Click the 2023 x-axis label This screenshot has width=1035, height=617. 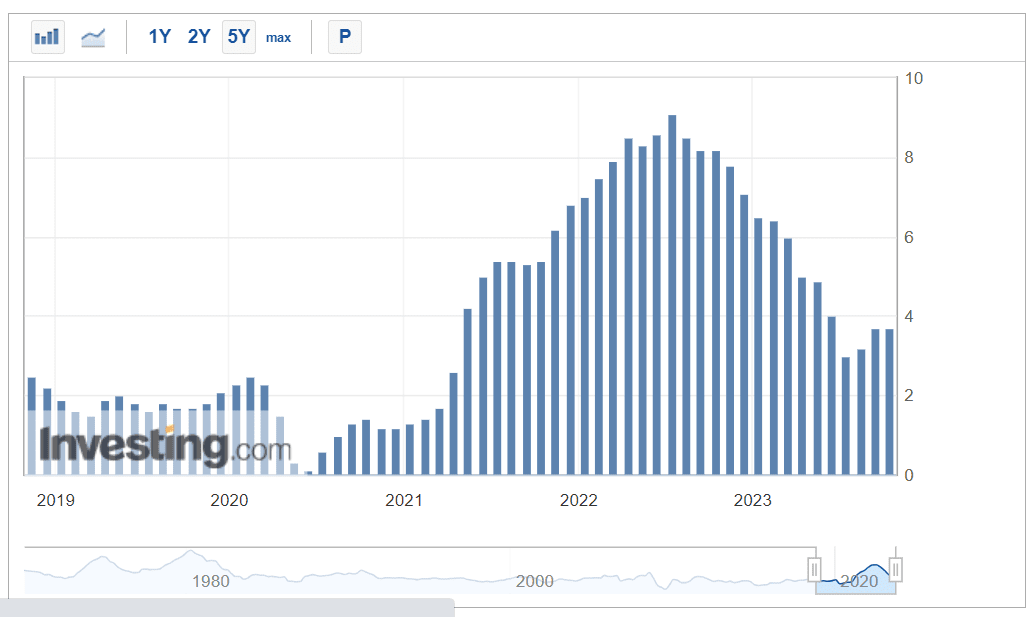tap(752, 500)
